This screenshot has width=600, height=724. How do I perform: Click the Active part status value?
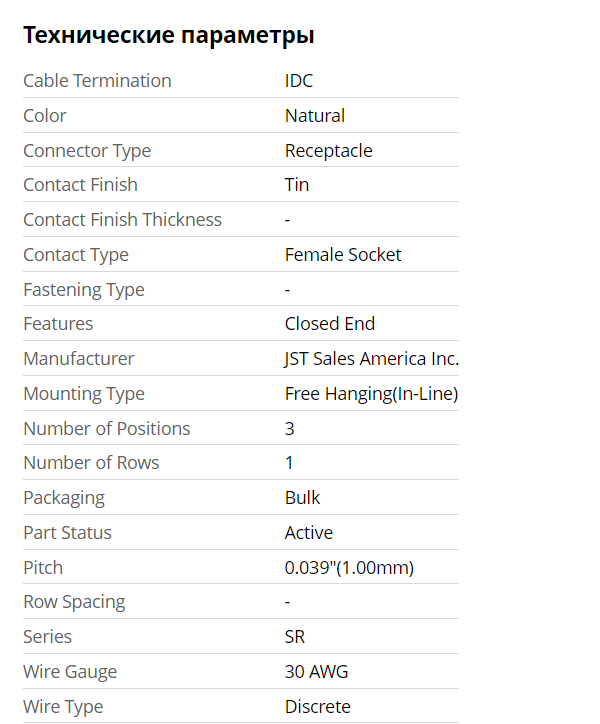pos(309,533)
